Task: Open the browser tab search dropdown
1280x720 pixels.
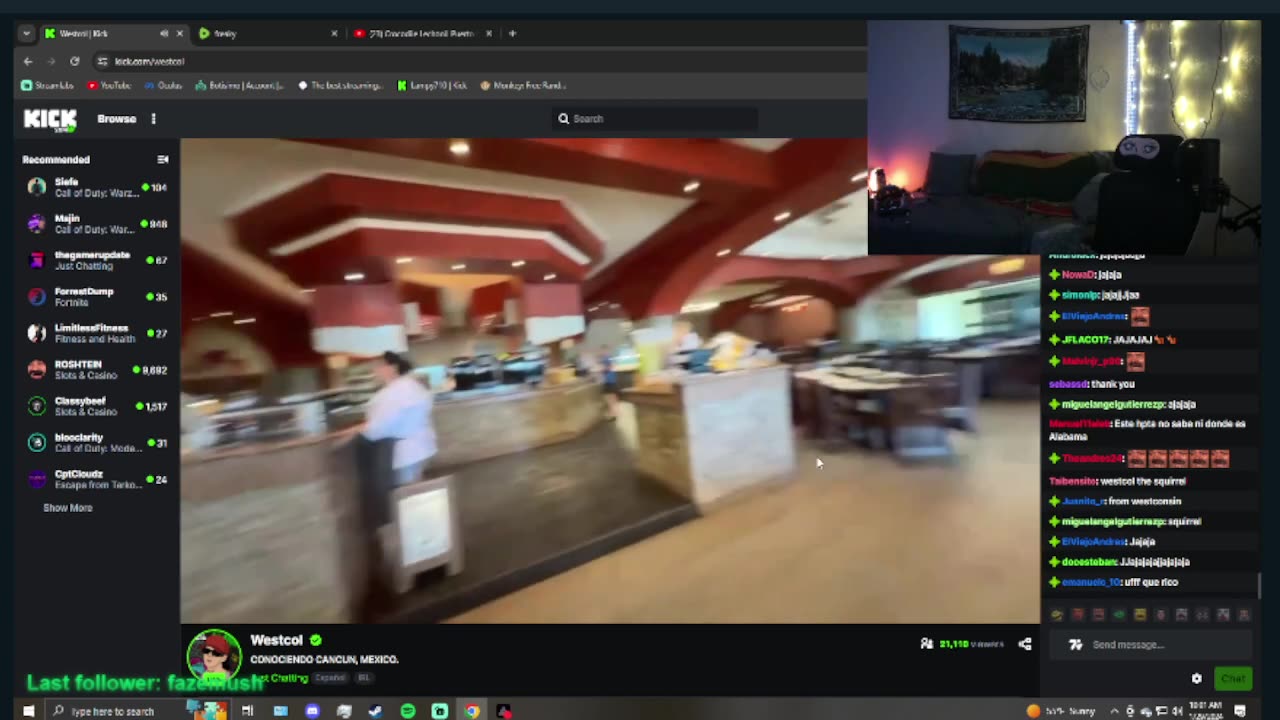Action: tap(27, 33)
